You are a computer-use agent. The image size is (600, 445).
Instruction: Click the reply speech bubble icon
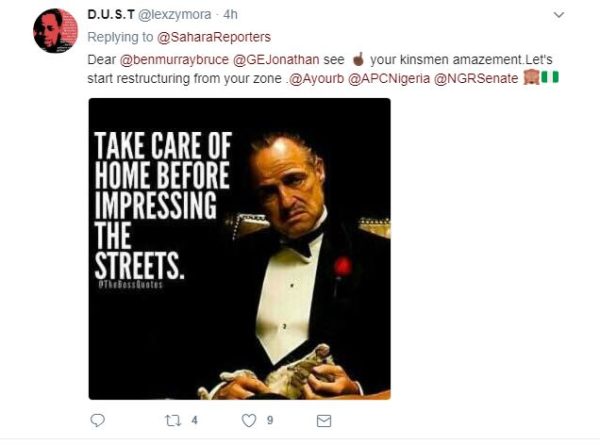97,421
